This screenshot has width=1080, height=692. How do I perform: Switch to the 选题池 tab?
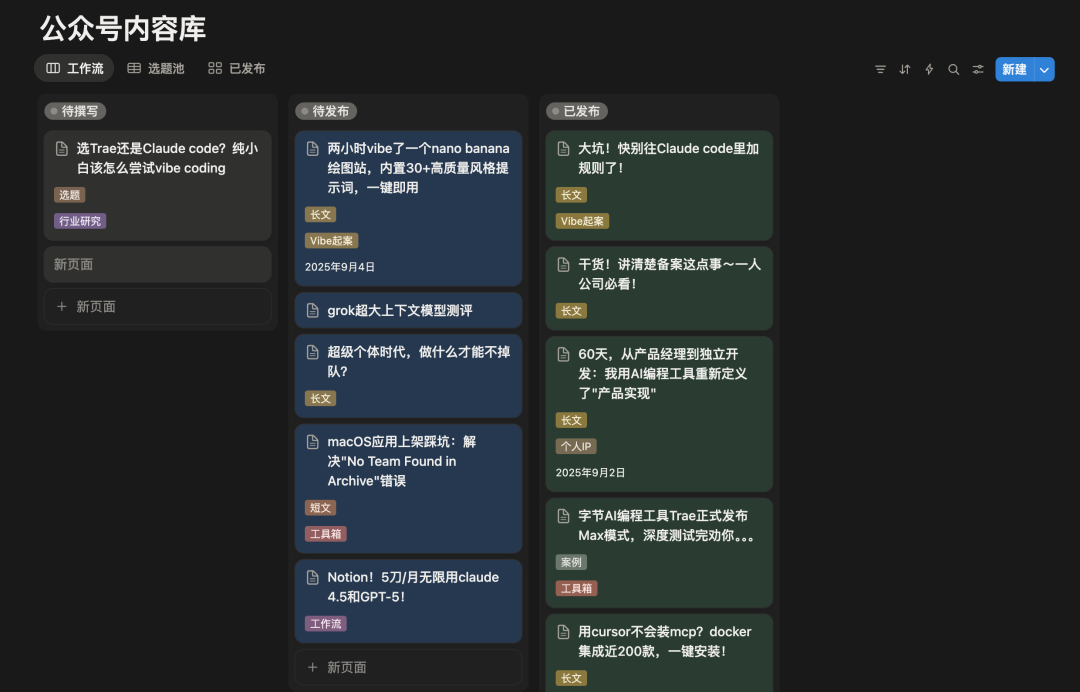[x=156, y=68]
